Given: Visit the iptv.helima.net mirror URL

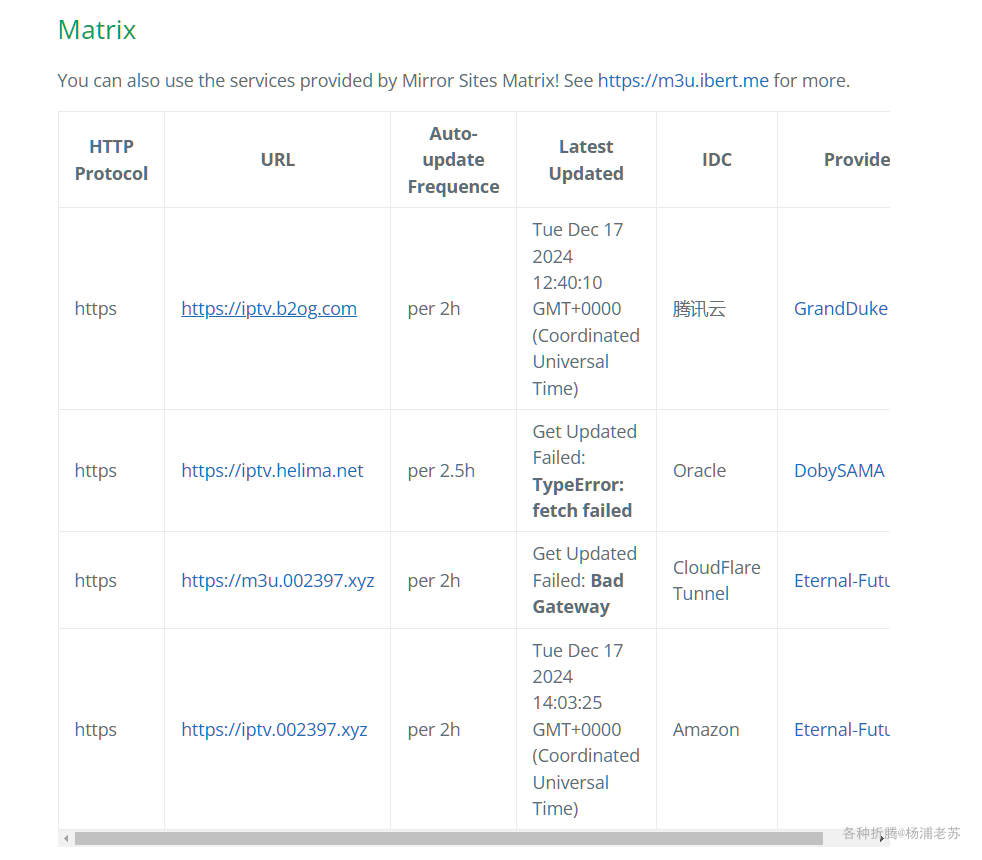Looking at the screenshot, I should (x=272, y=471).
